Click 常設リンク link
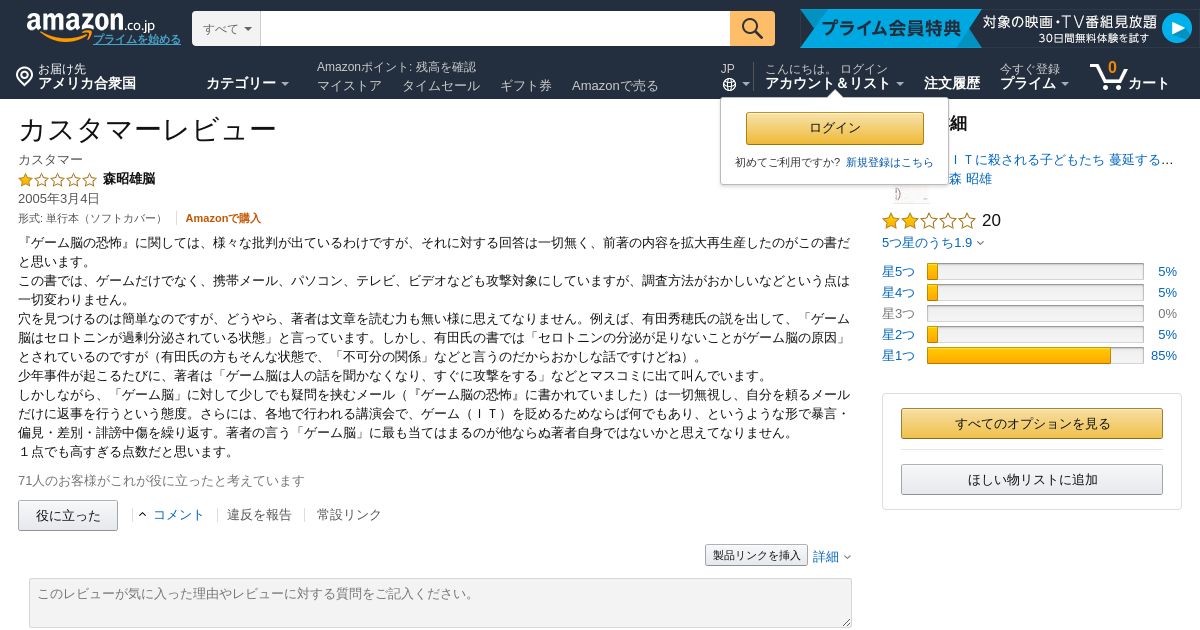The height and width of the screenshot is (630, 1200). point(349,514)
